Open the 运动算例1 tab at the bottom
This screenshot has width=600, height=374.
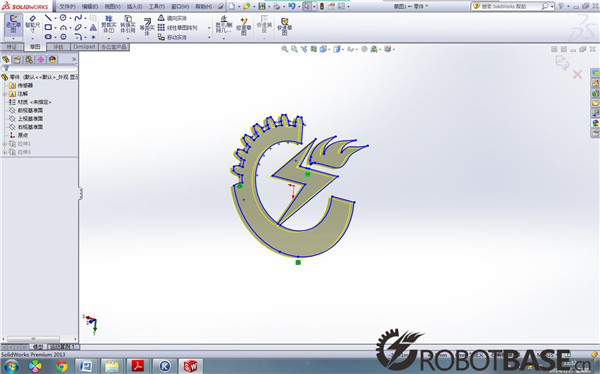(63, 347)
